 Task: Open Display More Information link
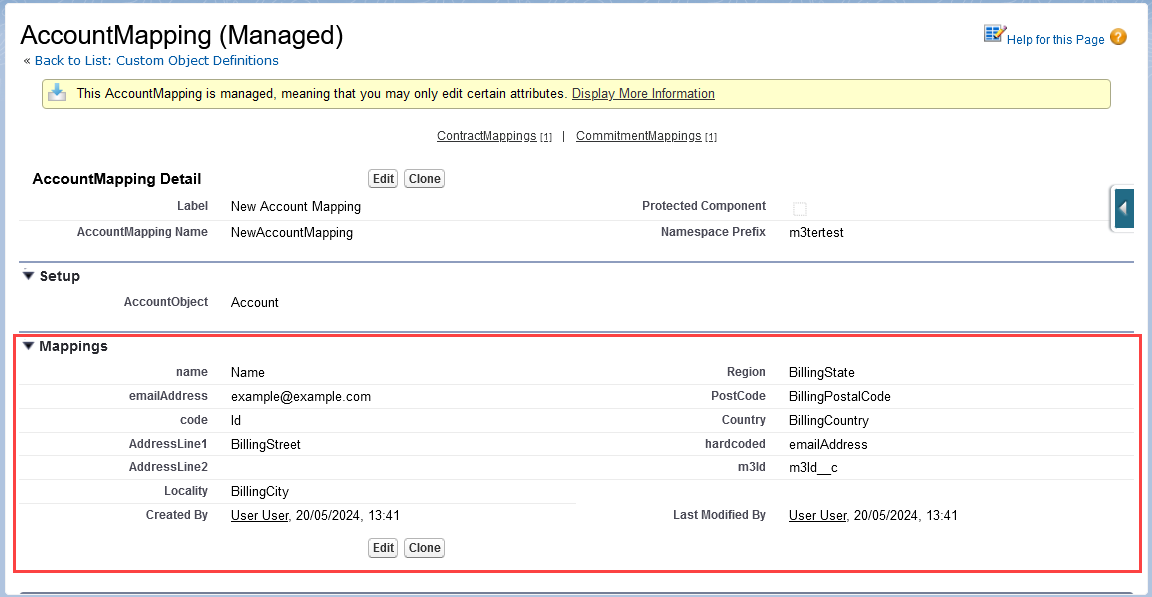coord(644,93)
